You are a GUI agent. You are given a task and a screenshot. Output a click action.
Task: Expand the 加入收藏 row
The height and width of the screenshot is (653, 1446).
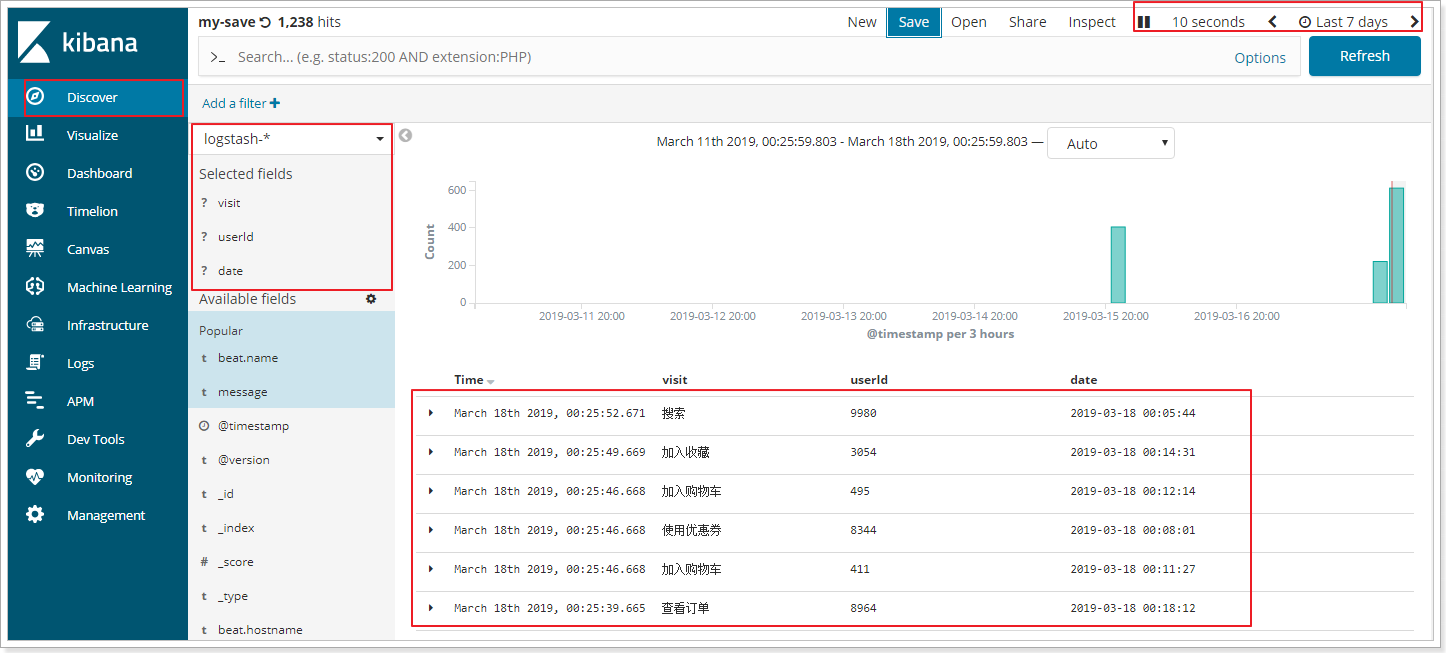coord(431,452)
